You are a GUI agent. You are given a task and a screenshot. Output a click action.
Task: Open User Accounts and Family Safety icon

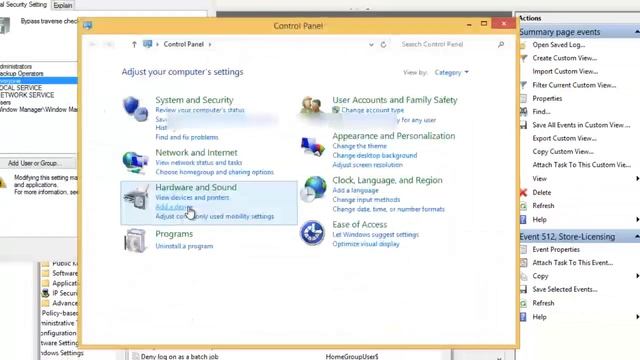(312, 107)
